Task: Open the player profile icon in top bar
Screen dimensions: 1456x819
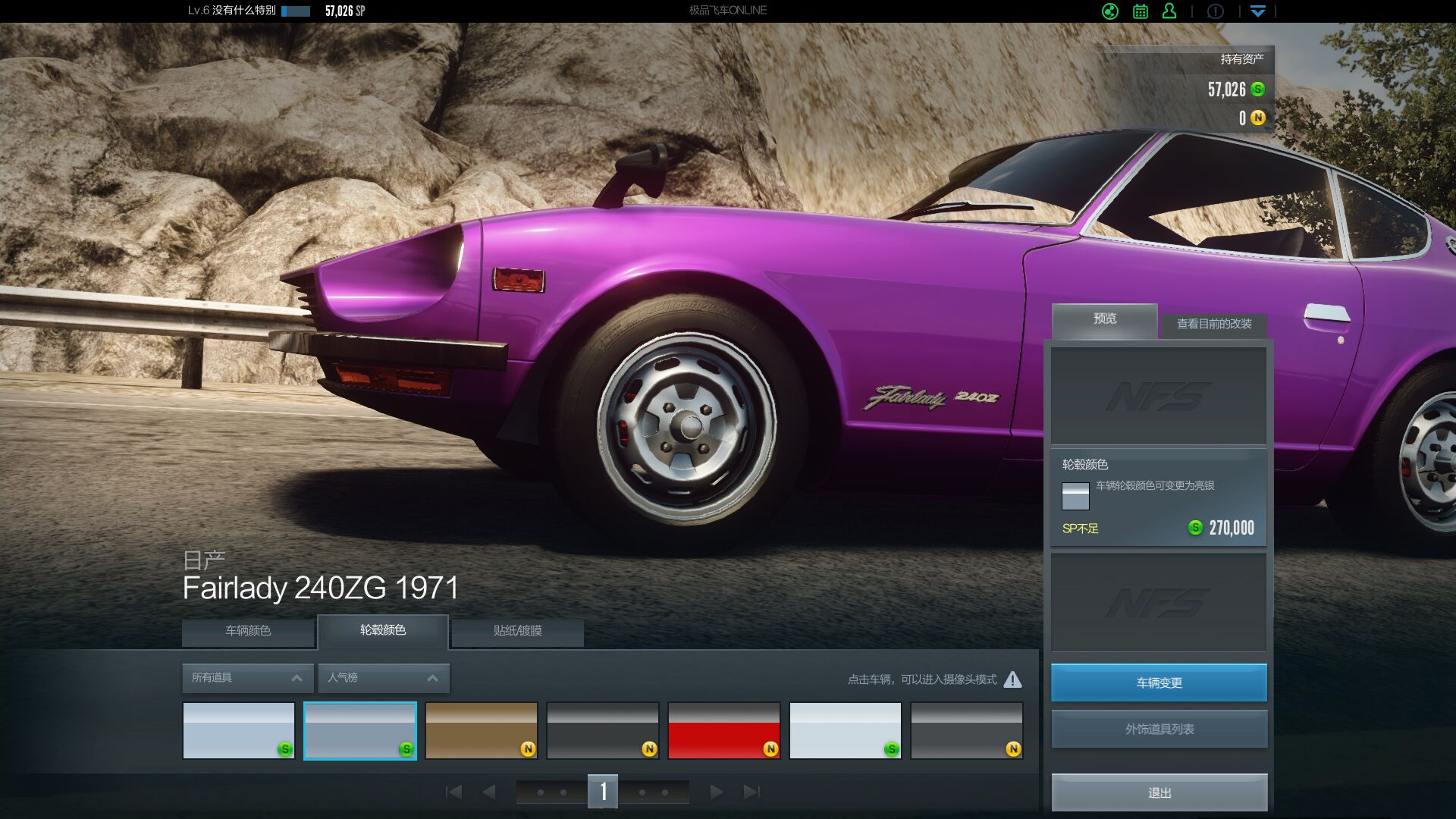Action: (1169, 11)
